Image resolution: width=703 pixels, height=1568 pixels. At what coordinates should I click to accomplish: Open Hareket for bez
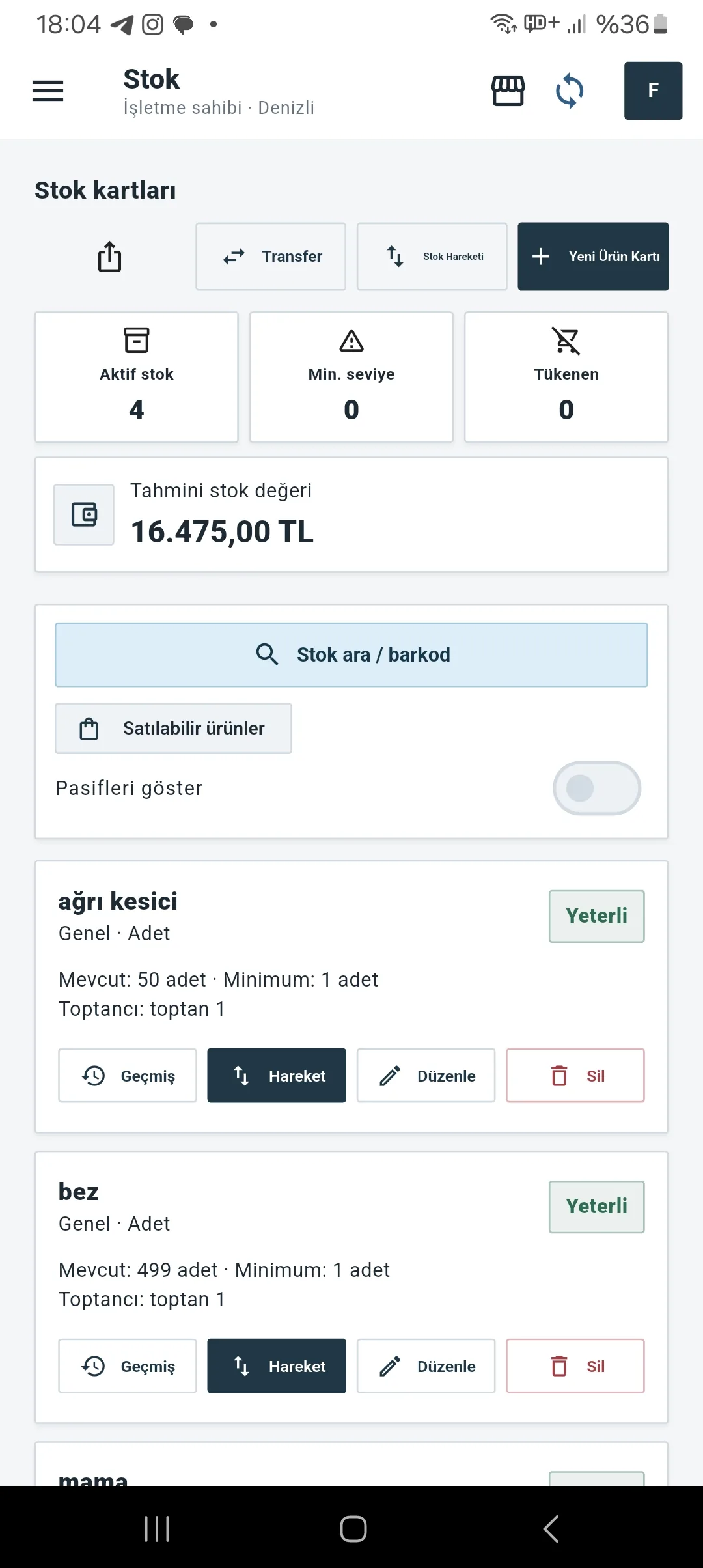pos(277,1365)
